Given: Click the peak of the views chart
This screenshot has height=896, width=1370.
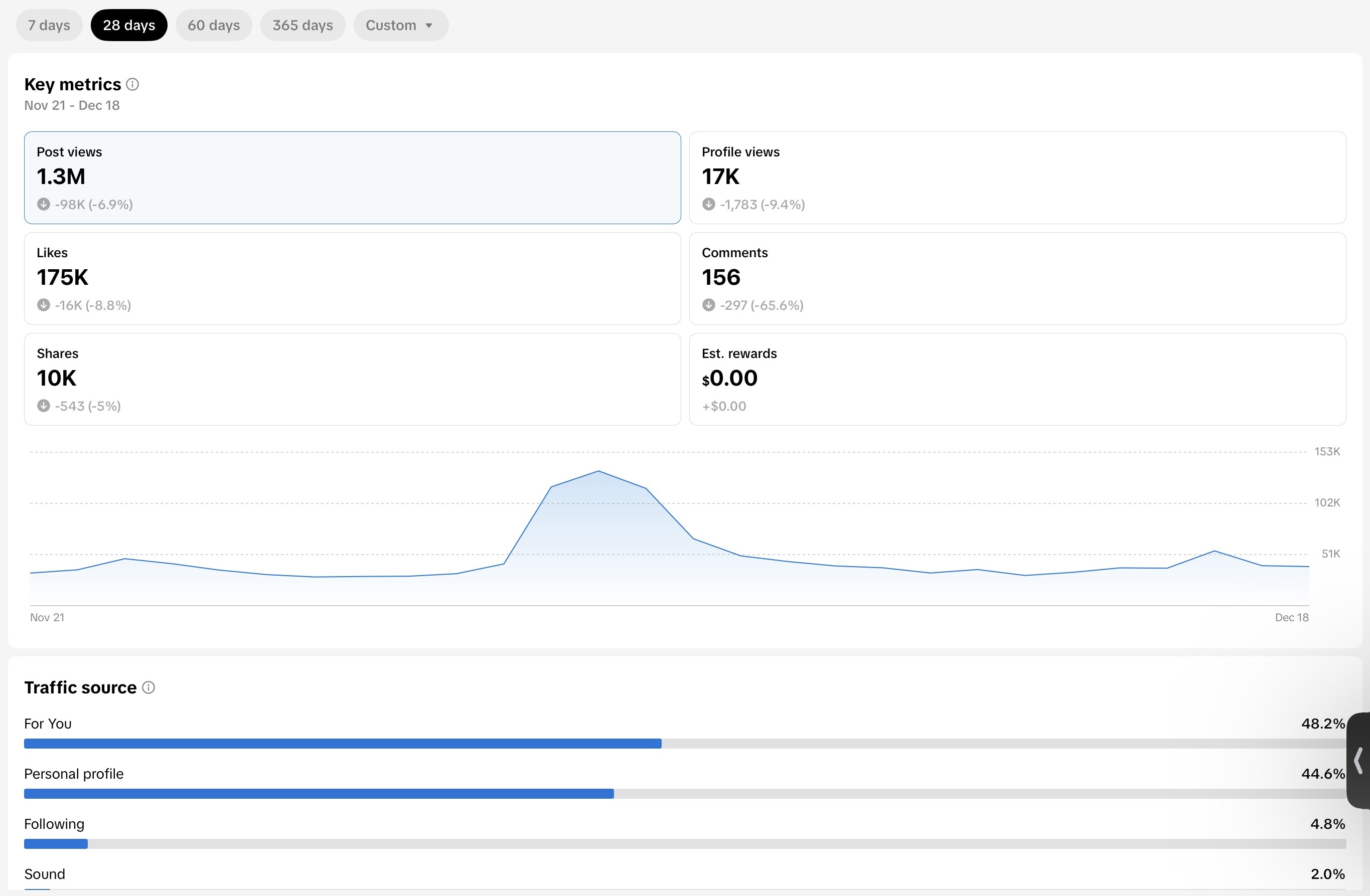Looking at the screenshot, I should point(598,471).
